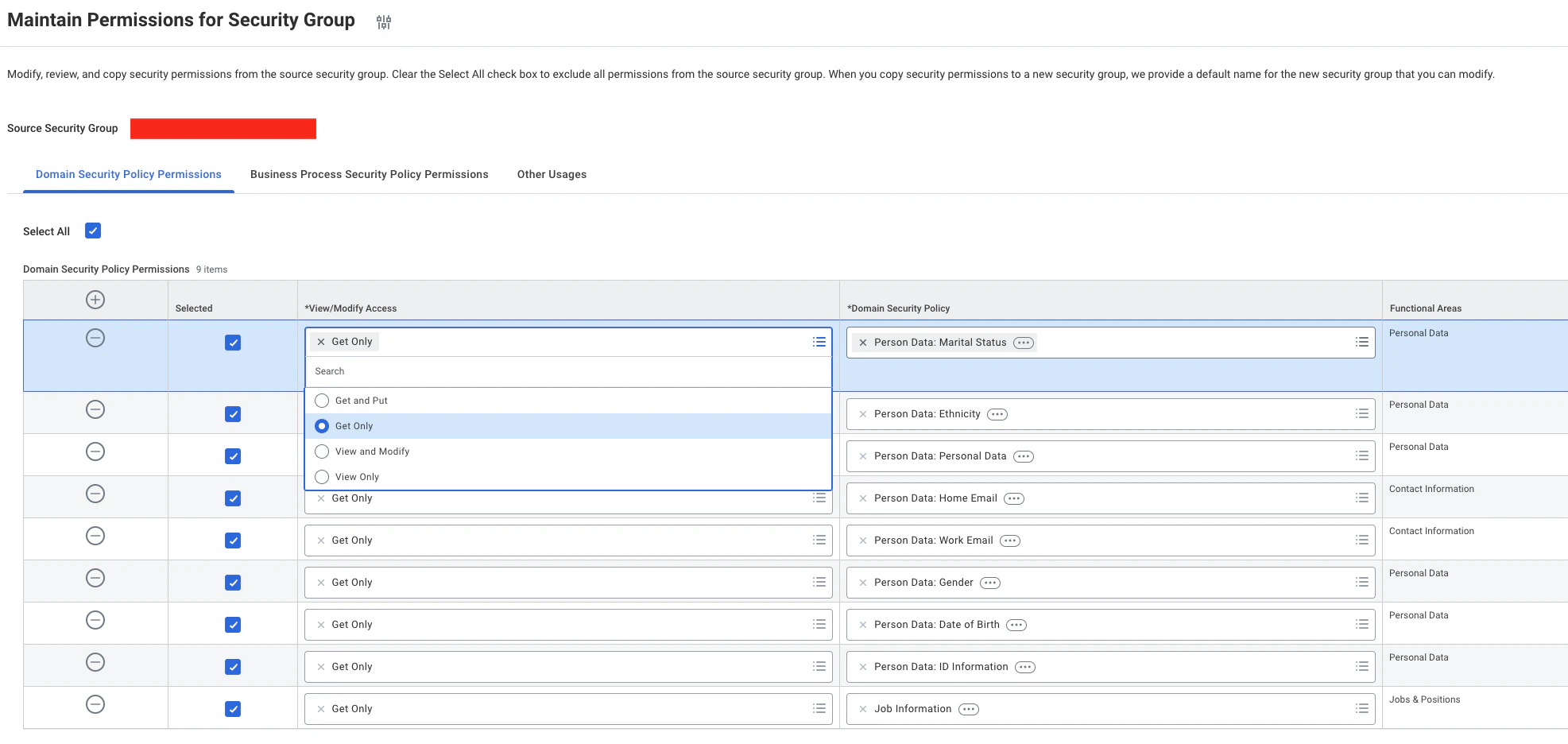Clear the Person Data: Ethnicity chip
1568x744 pixels.
(x=863, y=414)
